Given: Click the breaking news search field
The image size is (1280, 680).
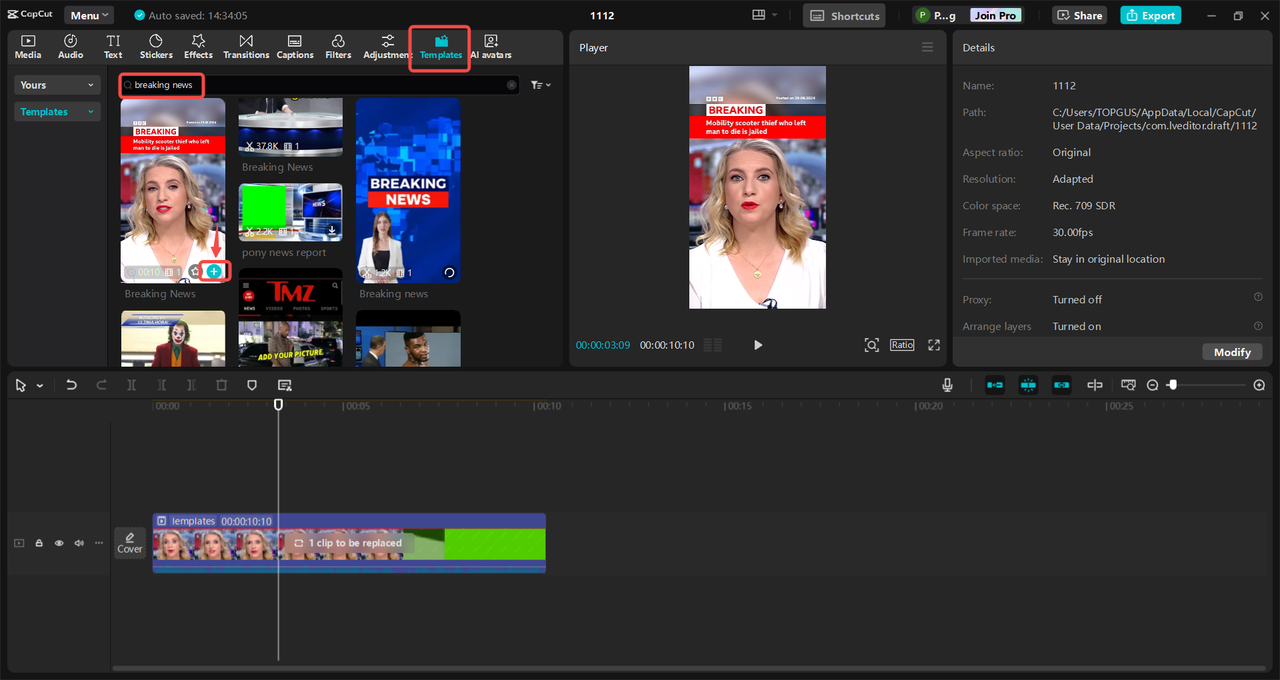Looking at the screenshot, I should click(165, 85).
